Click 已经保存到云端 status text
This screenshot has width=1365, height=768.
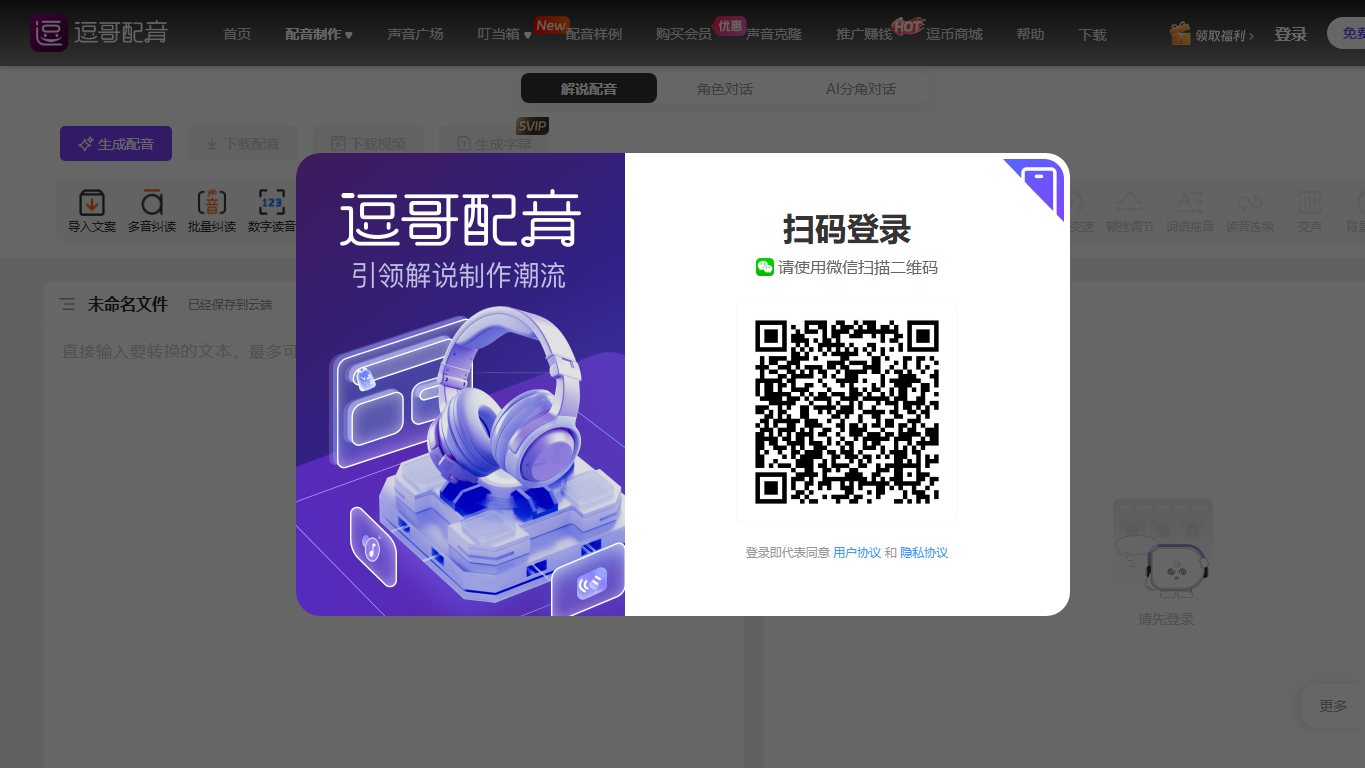[230, 305]
